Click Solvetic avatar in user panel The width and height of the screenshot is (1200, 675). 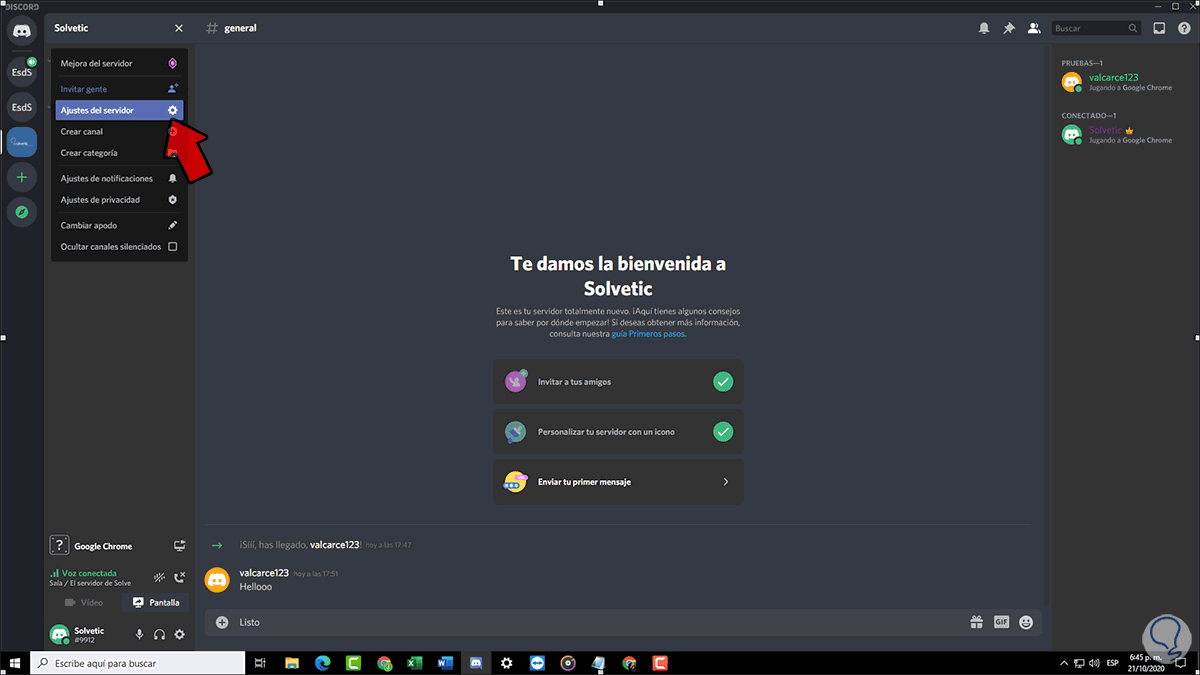tap(60, 634)
